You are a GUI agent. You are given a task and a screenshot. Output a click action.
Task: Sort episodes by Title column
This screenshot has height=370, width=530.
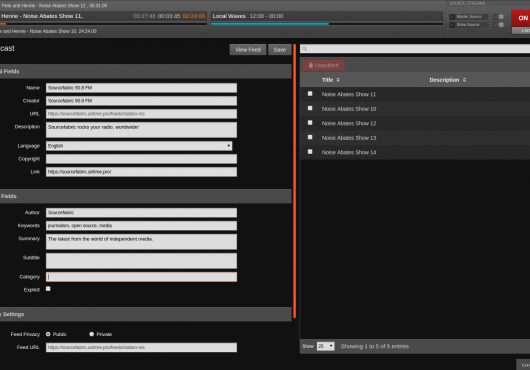point(331,80)
